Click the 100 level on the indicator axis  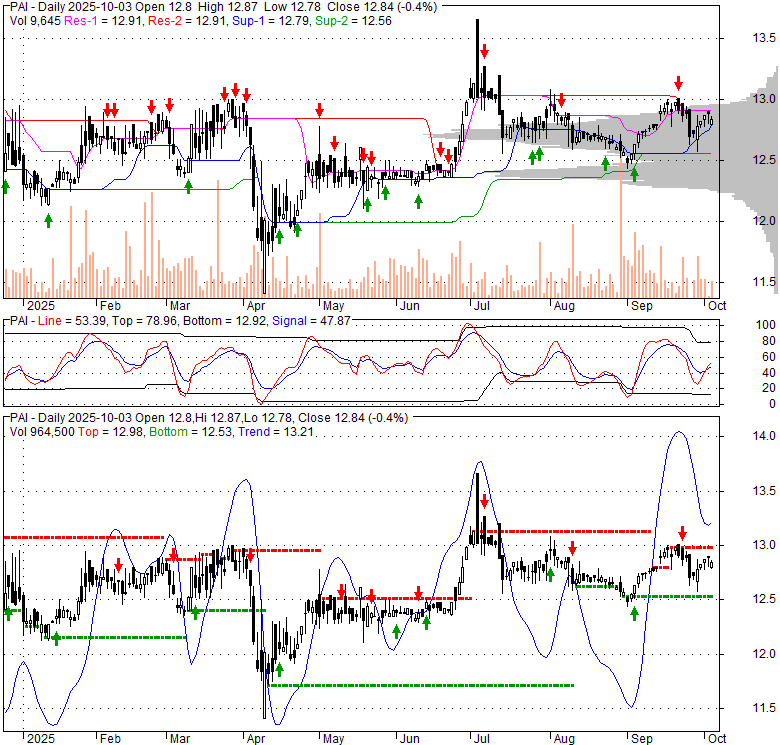coord(766,325)
